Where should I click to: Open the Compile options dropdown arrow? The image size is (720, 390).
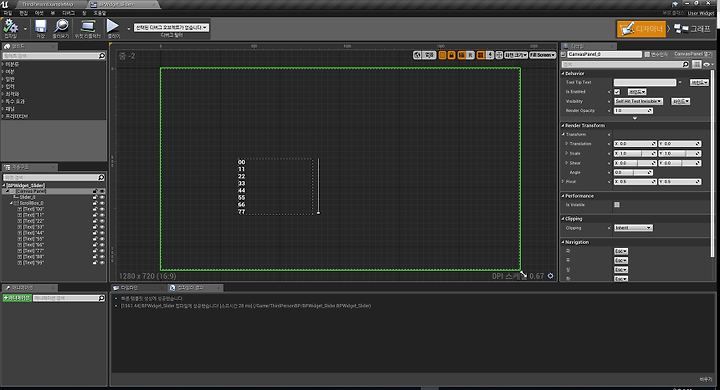25,28
